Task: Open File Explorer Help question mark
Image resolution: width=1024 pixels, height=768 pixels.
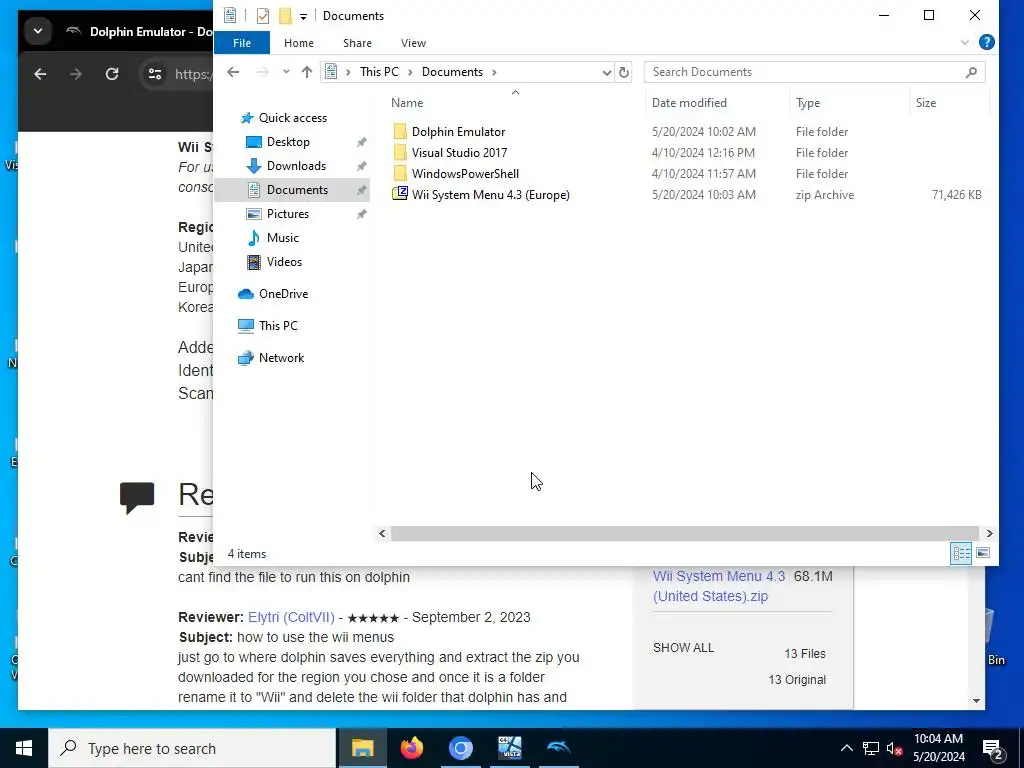Action: pos(987,42)
